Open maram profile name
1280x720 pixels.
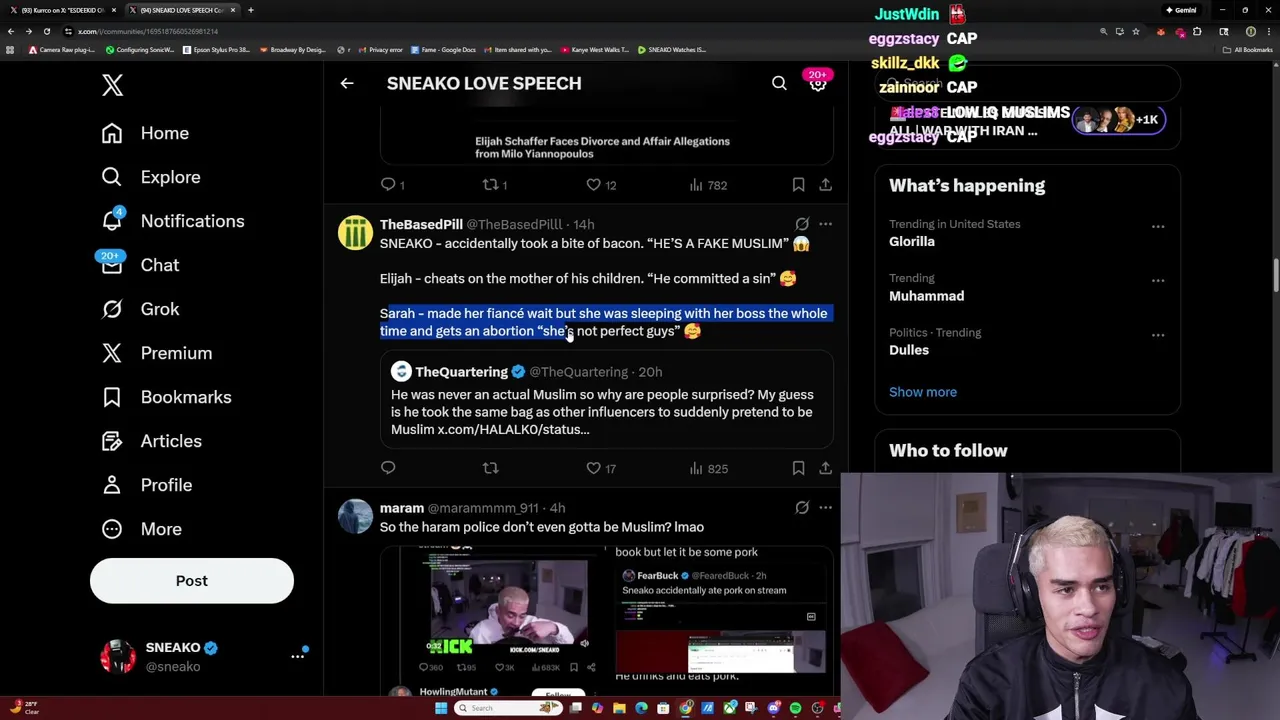point(401,508)
